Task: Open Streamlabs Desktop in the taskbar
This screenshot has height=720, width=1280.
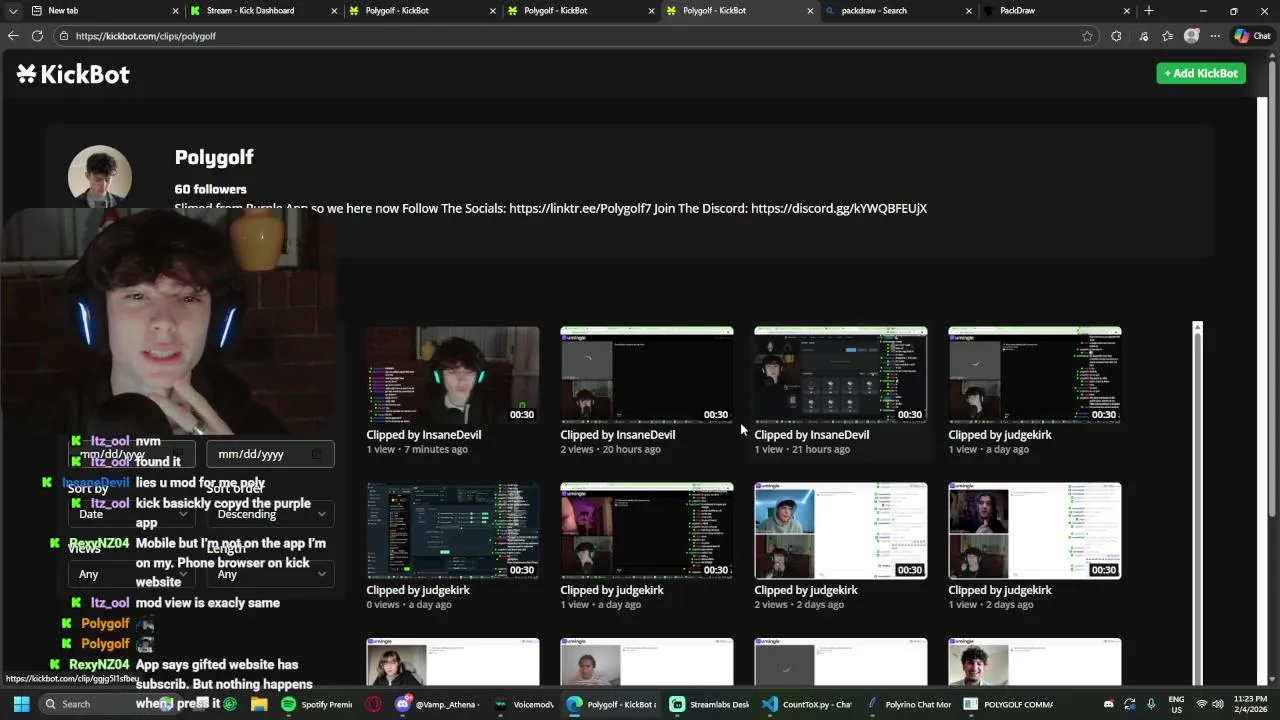Action: pos(709,704)
